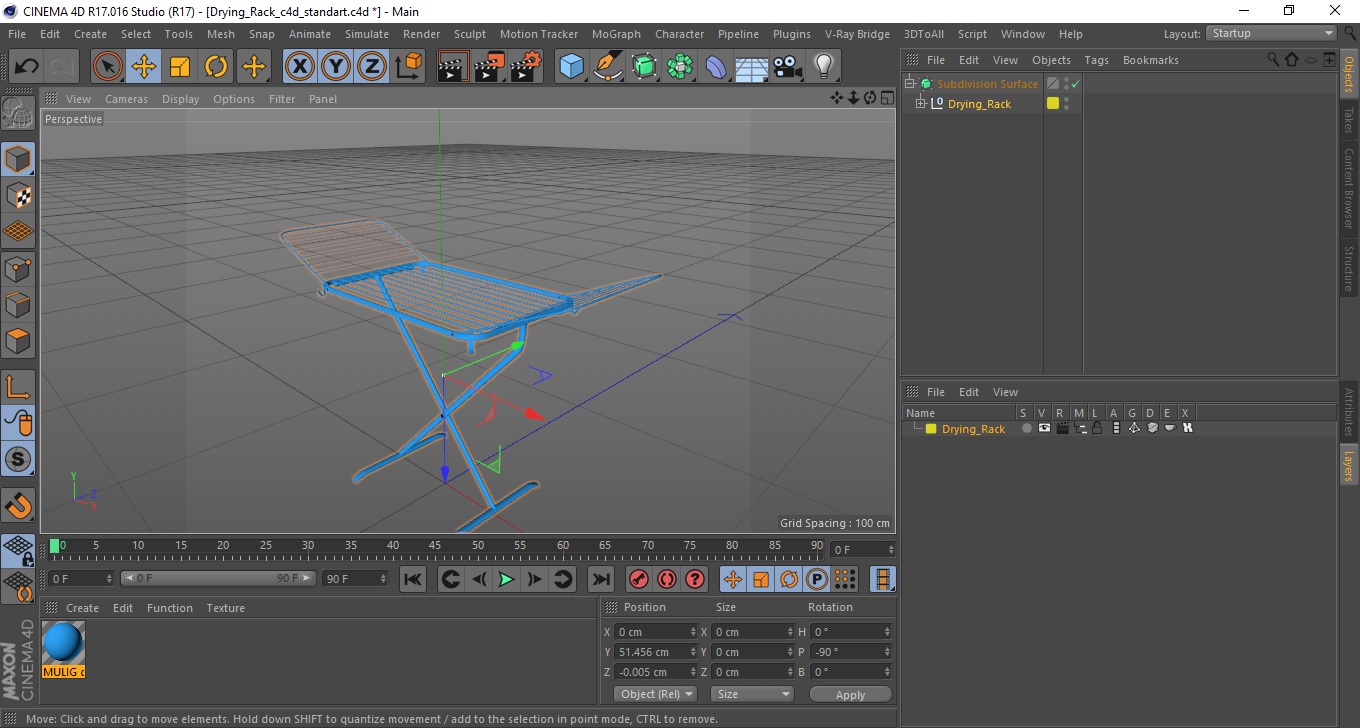Screen dimensions: 1360x728
Task: Render the active view
Action: 454,67
